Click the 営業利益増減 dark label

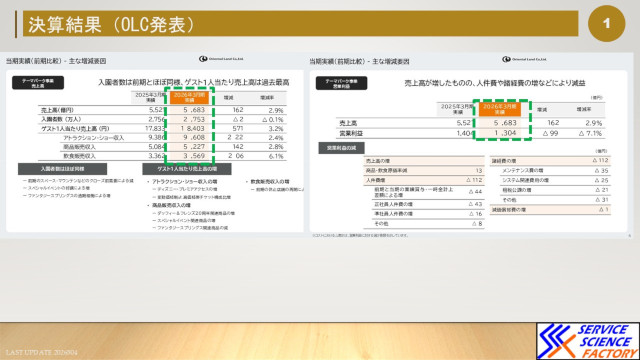(x=341, y=148)
